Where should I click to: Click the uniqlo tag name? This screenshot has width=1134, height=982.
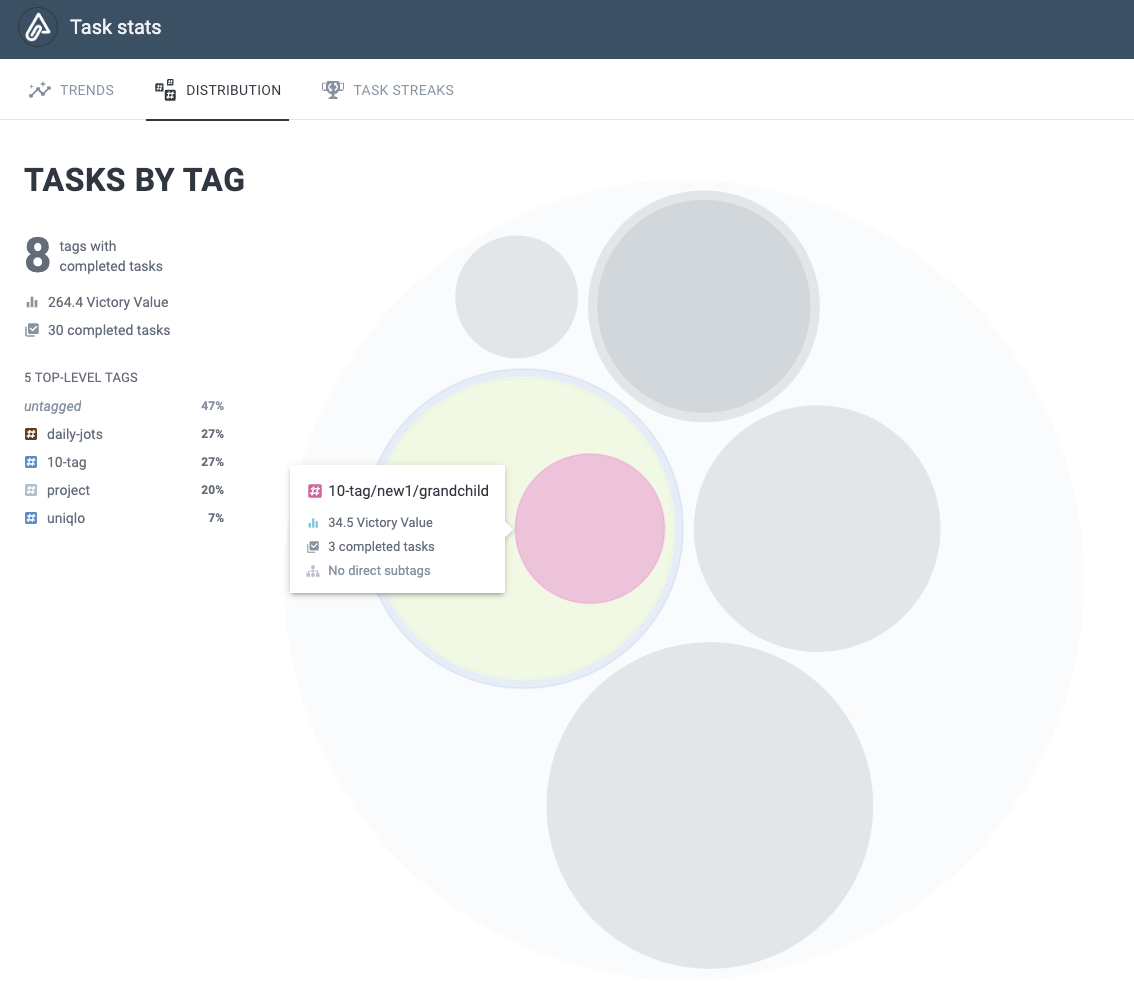66,518
